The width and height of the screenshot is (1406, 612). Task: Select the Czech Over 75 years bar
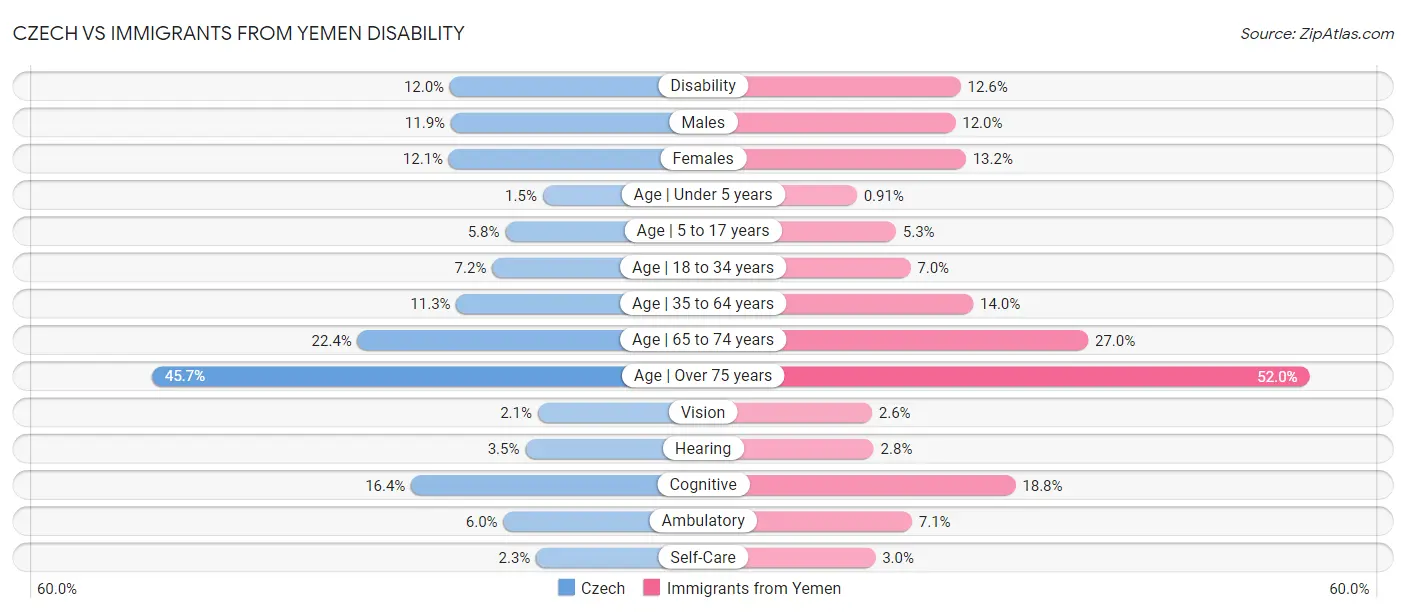(x=390, y=376)
